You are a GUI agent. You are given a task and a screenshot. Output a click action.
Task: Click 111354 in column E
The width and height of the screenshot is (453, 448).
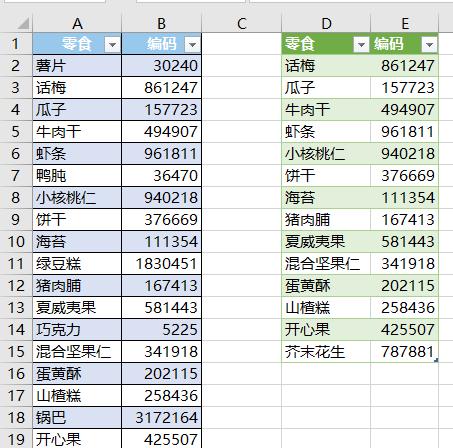404,198
